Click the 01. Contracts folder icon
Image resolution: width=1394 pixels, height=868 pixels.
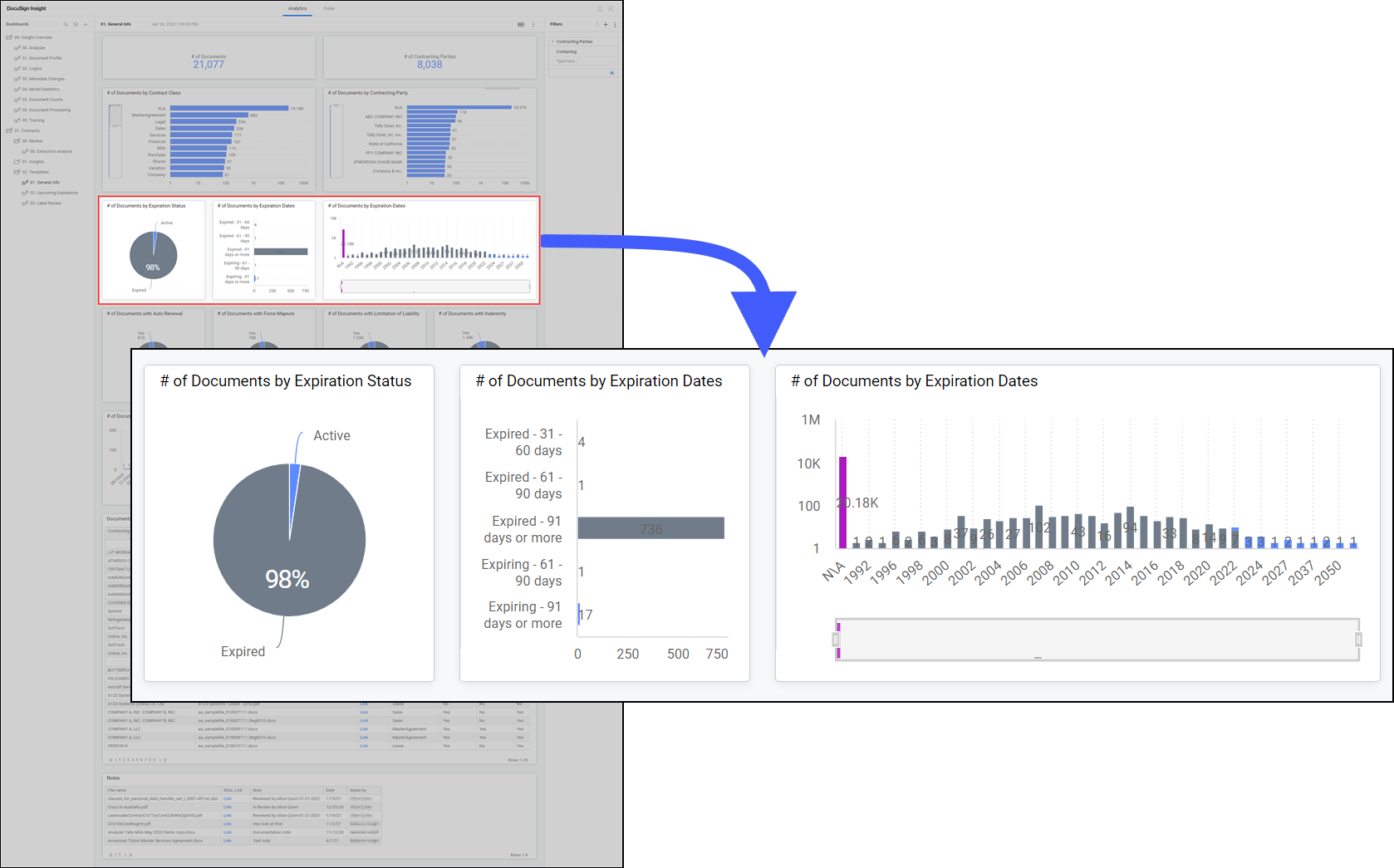pos(9,130)
